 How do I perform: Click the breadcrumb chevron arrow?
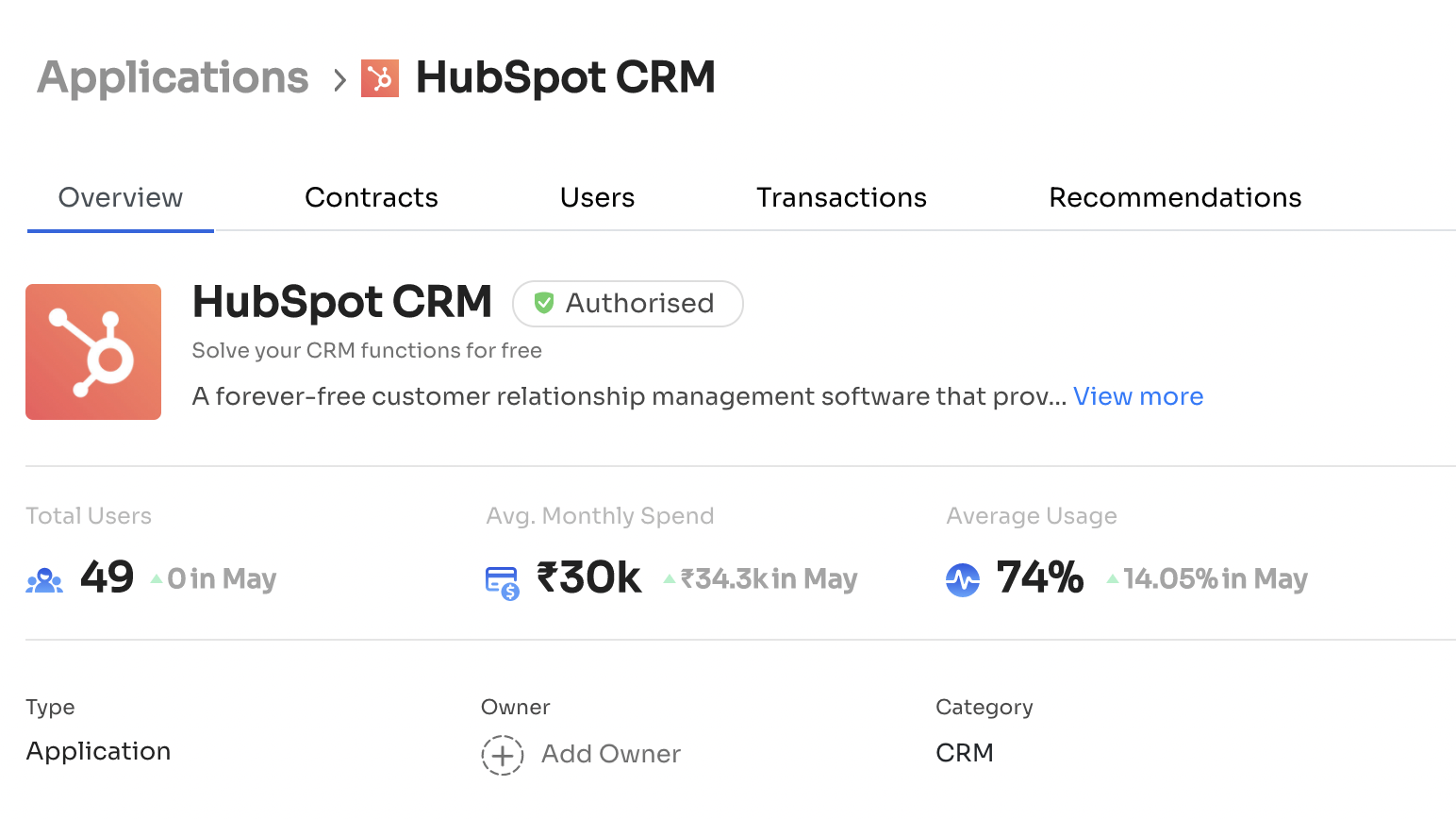pos(339,80)
